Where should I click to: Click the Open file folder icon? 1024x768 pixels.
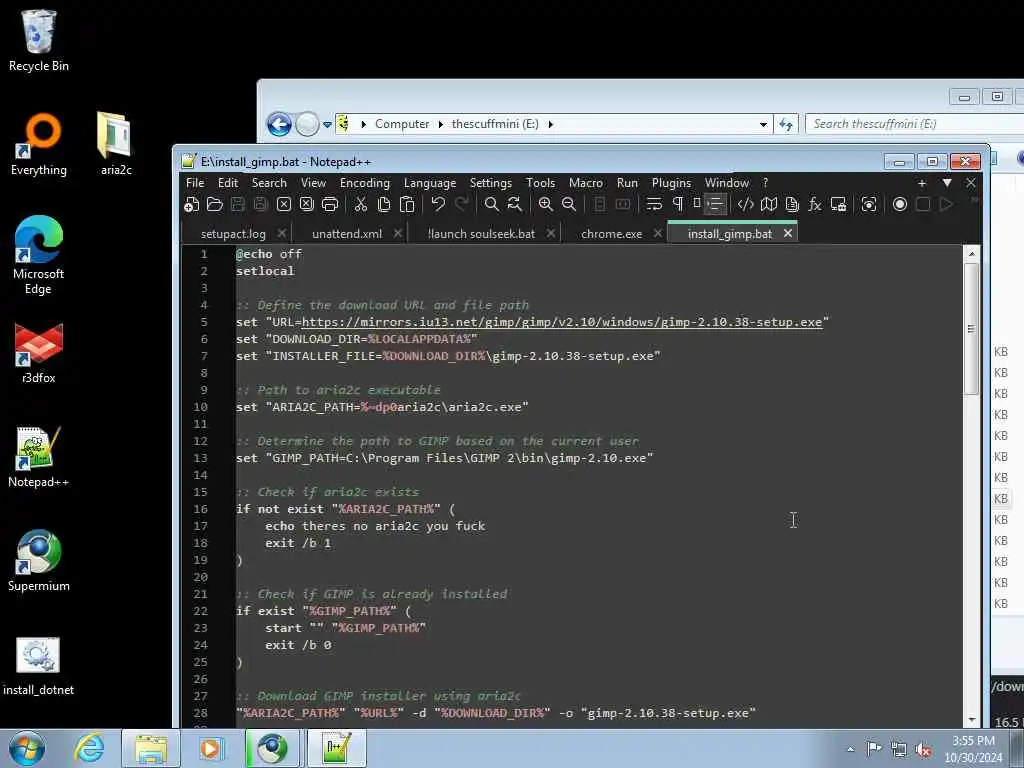coord(215,205)
